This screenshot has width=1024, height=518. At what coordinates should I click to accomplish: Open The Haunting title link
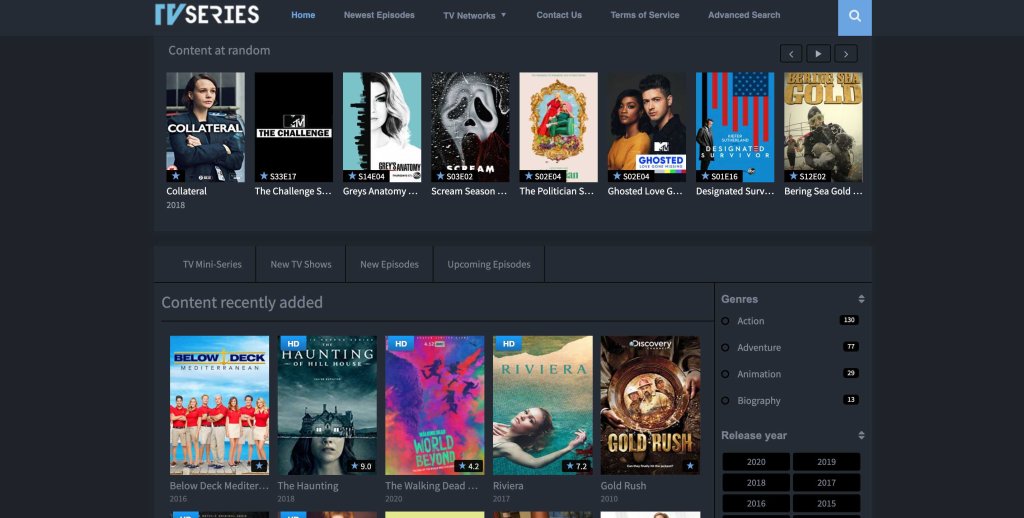point(308,486)
